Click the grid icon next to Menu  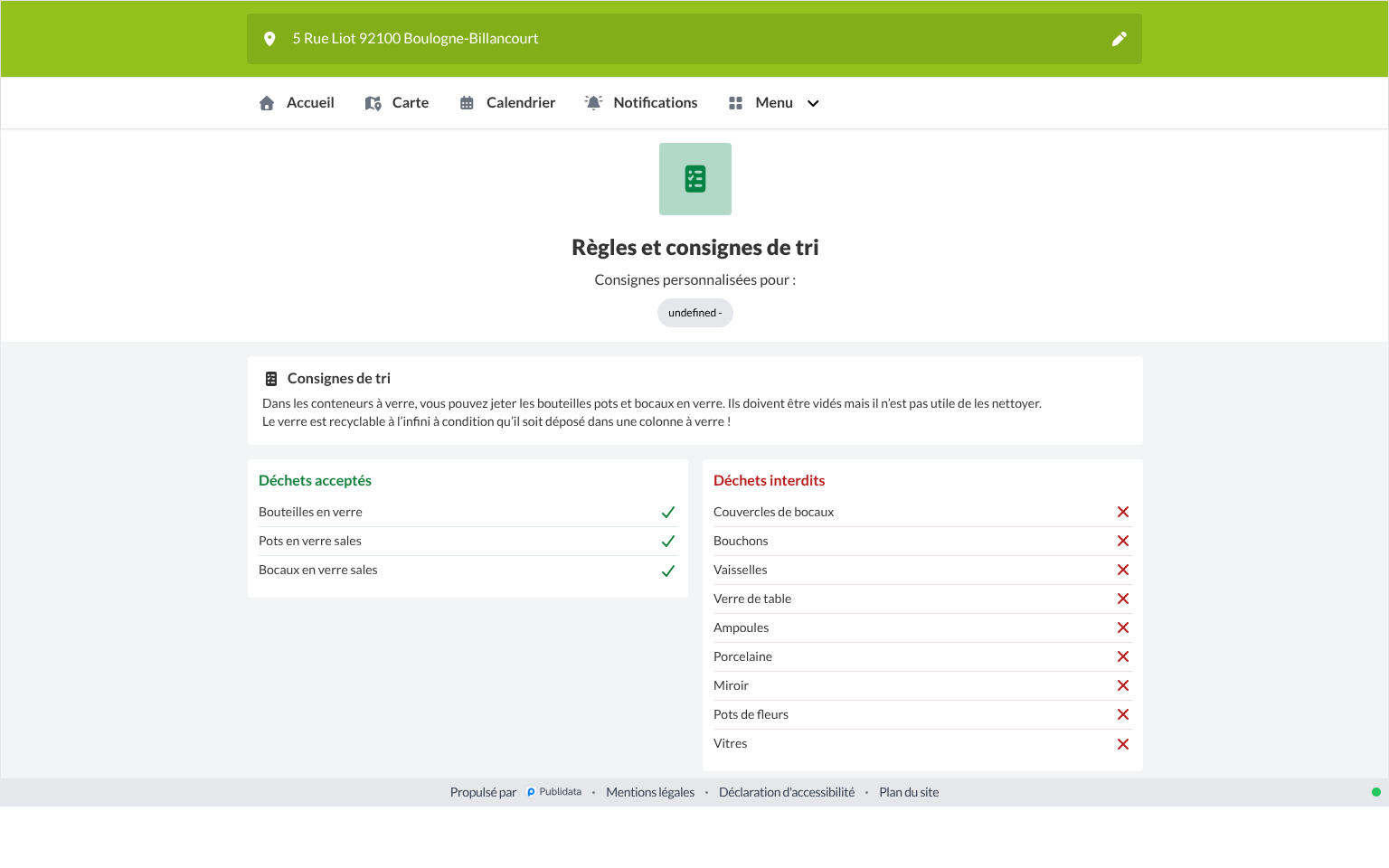tap(735, 103)
